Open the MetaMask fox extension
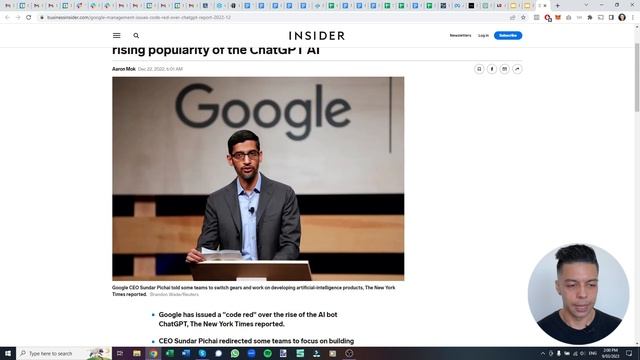The width and height of the screenshot is (640, 360). (558, 18)
